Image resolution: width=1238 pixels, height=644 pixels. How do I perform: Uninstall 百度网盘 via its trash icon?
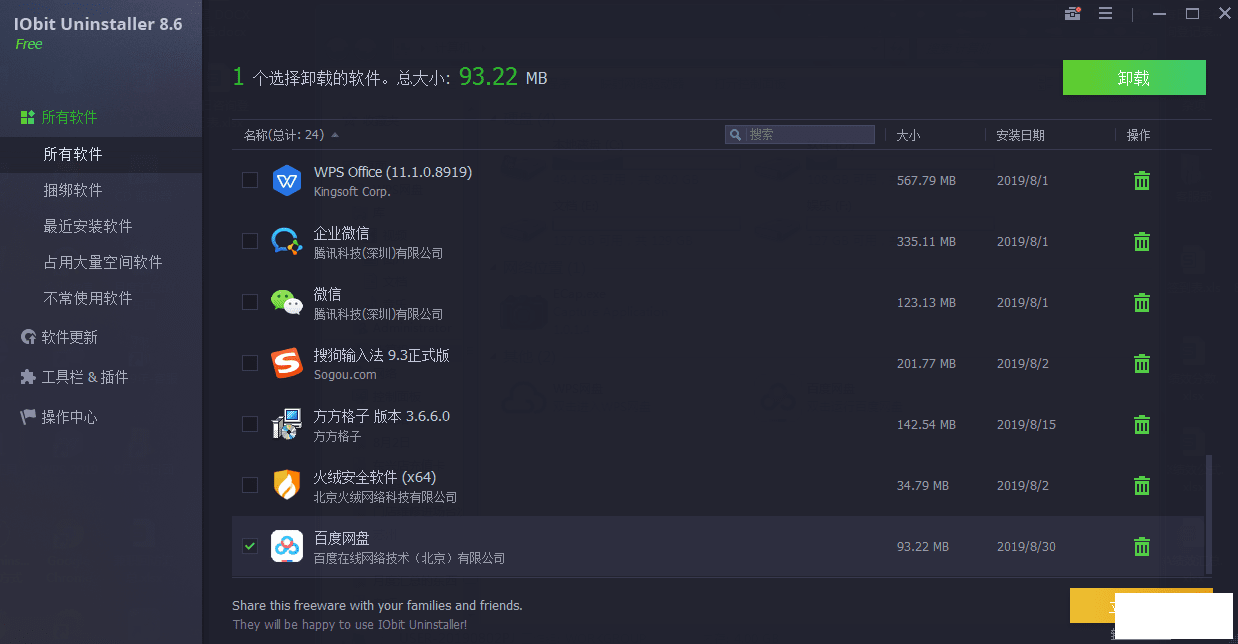[x=1142, y=547]
